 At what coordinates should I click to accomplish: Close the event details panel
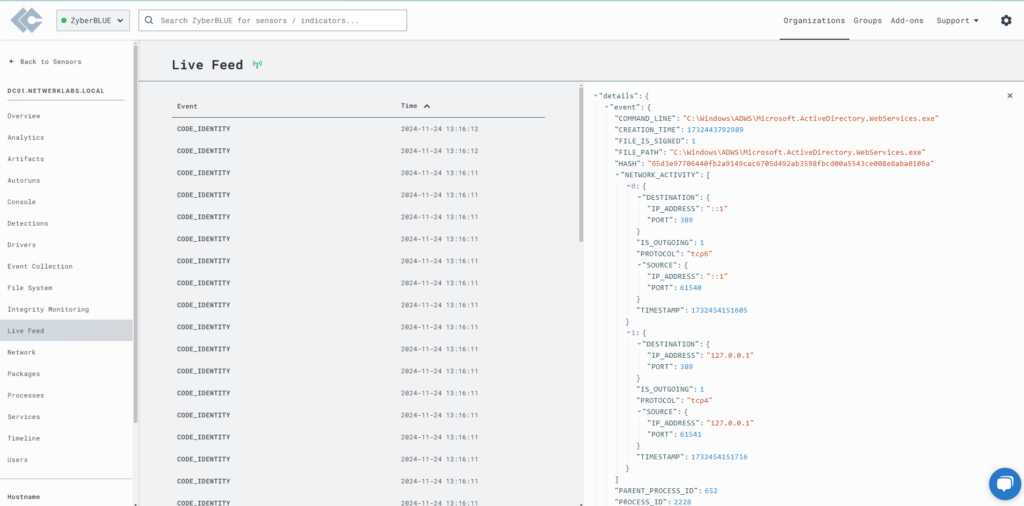pos(1010,95)
